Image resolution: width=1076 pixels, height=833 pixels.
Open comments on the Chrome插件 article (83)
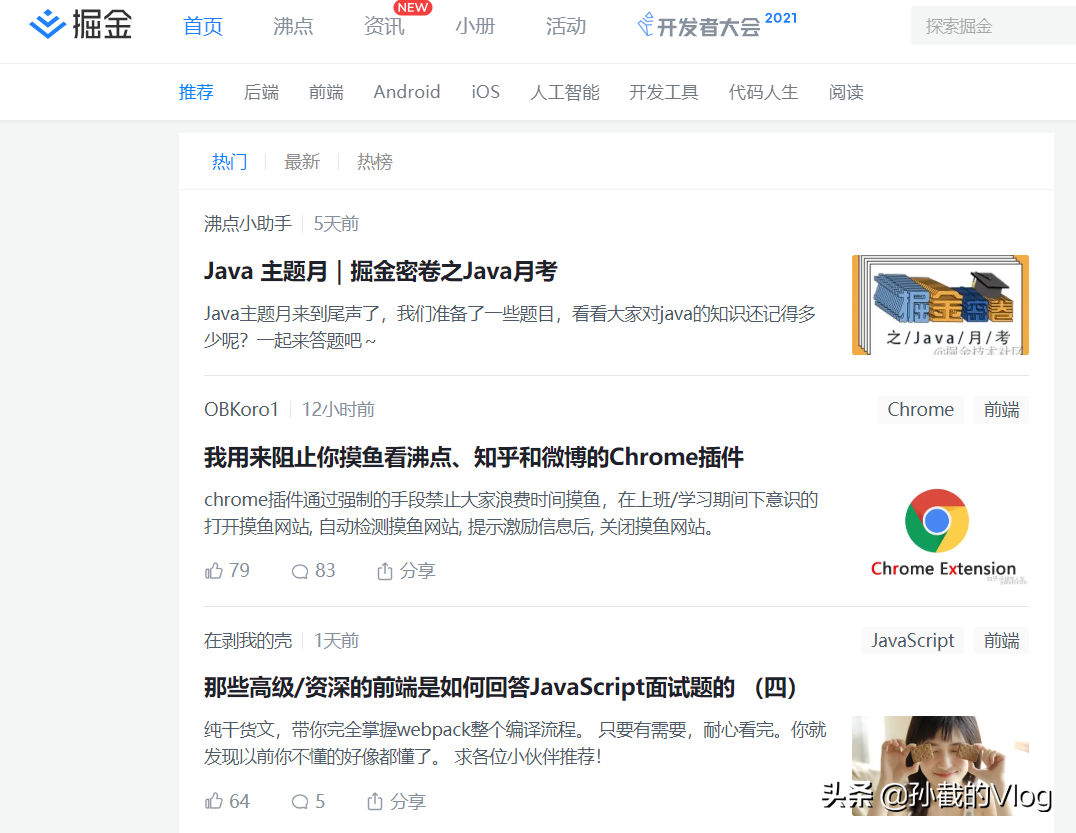pos(313,570)
